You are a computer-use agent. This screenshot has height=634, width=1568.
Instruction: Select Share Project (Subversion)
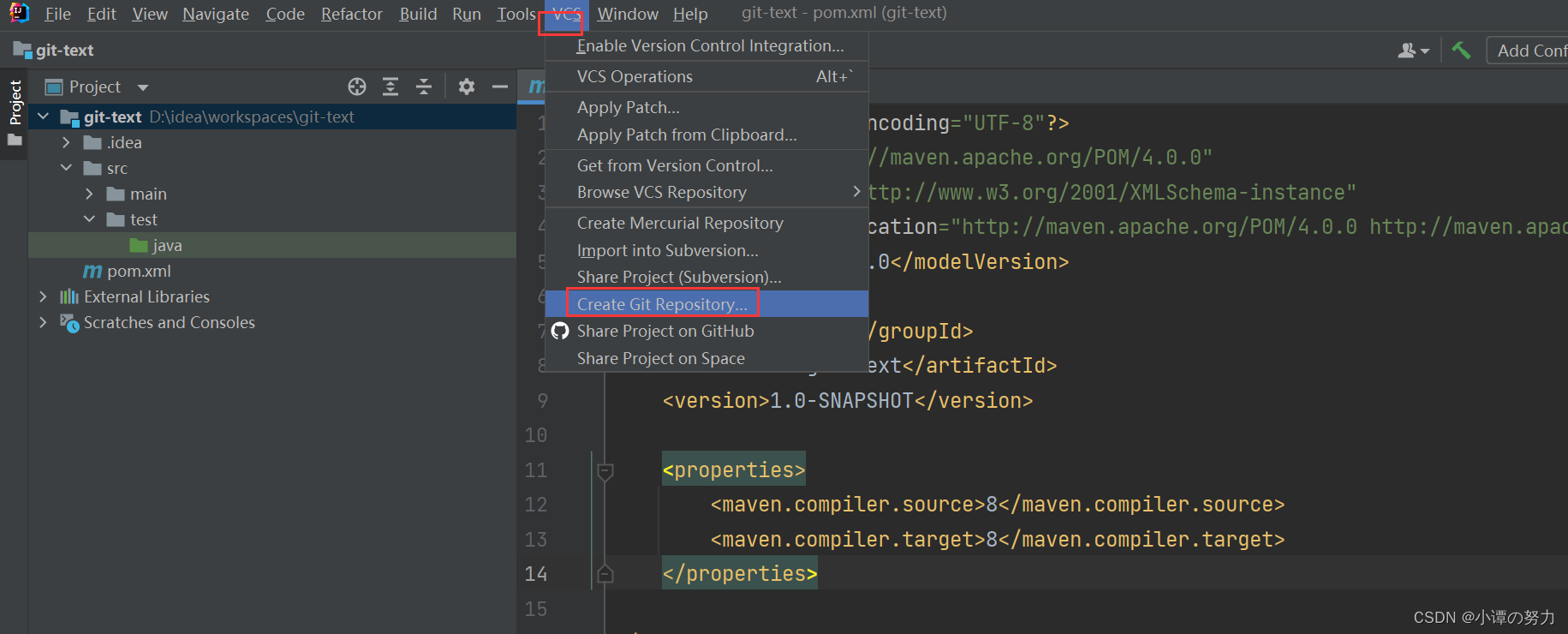coord(707,277)
